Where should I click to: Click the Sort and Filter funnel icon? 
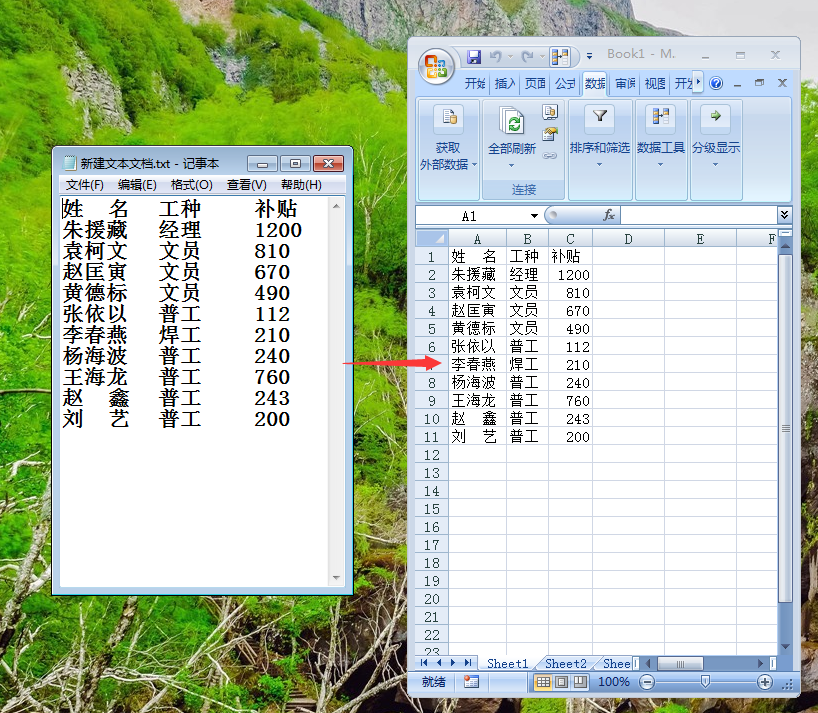point(599,117)
